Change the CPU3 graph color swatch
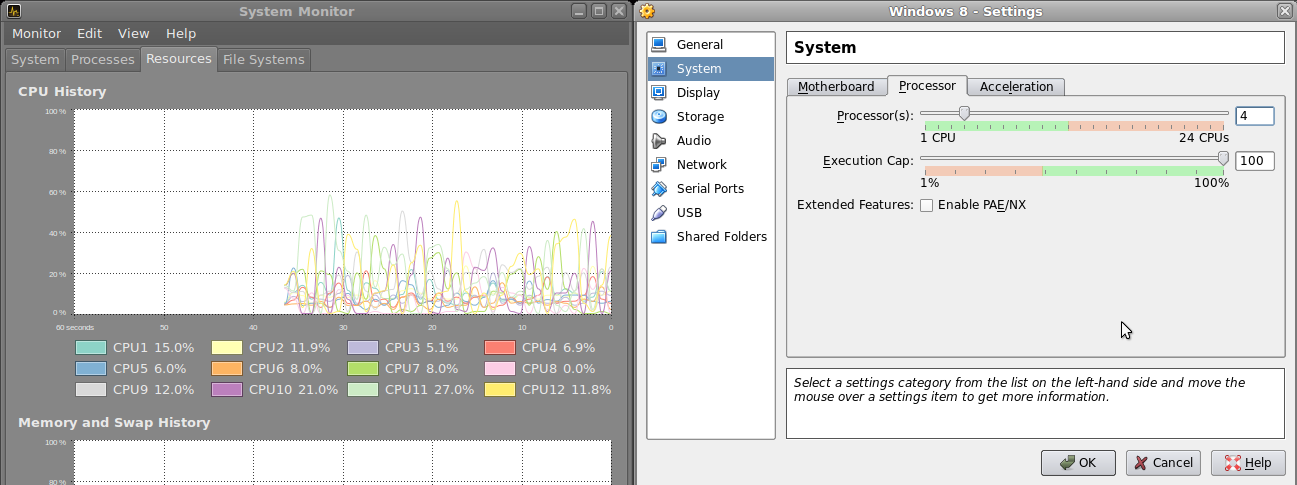Image resolution: width=1297 pixels, height=485 pixels. pyautogui.click(x=363, y=348)
